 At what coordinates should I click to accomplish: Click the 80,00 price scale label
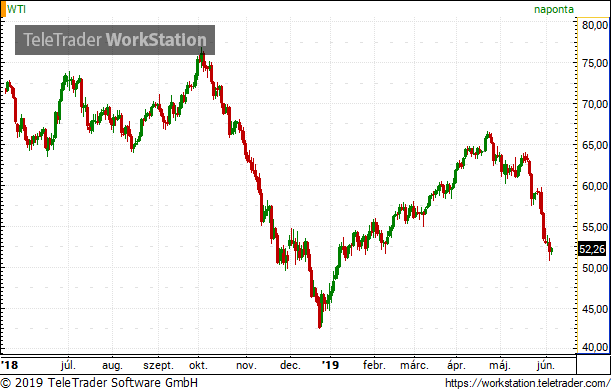[595, 25]
